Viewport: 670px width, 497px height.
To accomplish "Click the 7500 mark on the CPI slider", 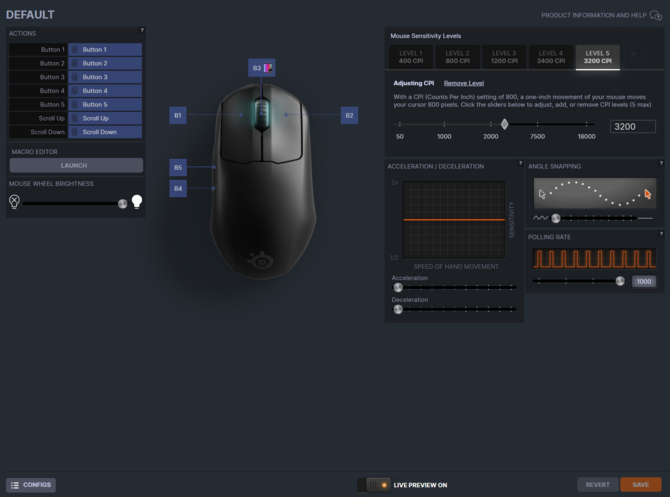I will (x=537, y=124).
